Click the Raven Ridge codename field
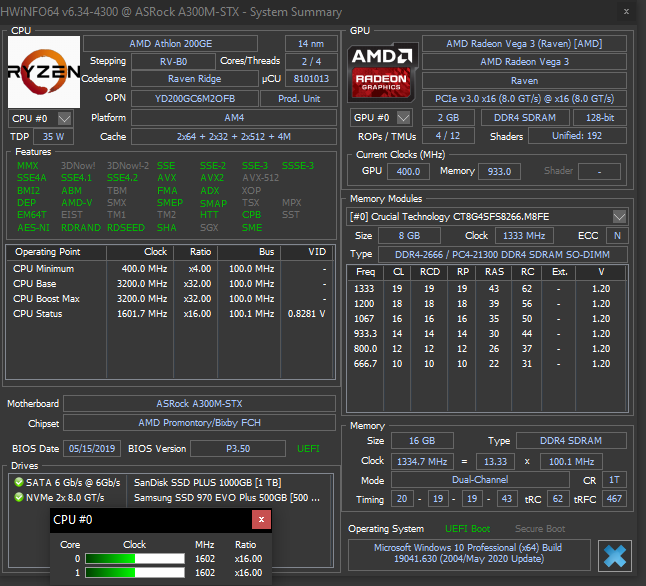The width and height of the screenshot is (646, 586). coord(194,79)
